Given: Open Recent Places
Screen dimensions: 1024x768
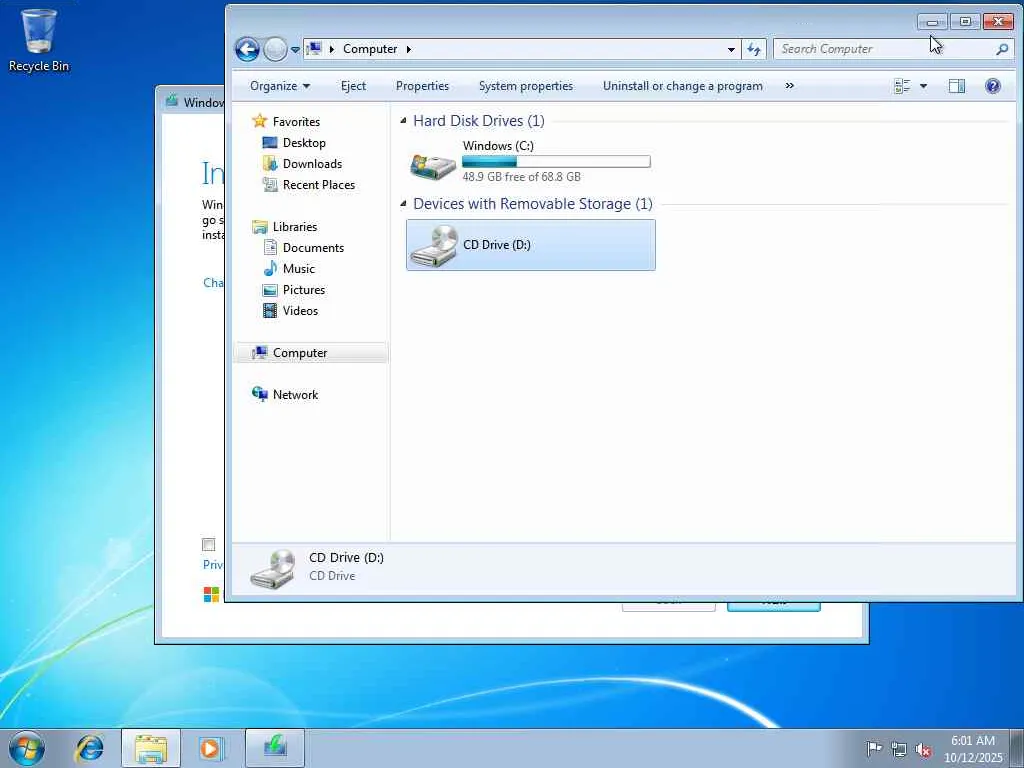Looking at the screenshot, I should pyautogui.click(x=319, y=185).
